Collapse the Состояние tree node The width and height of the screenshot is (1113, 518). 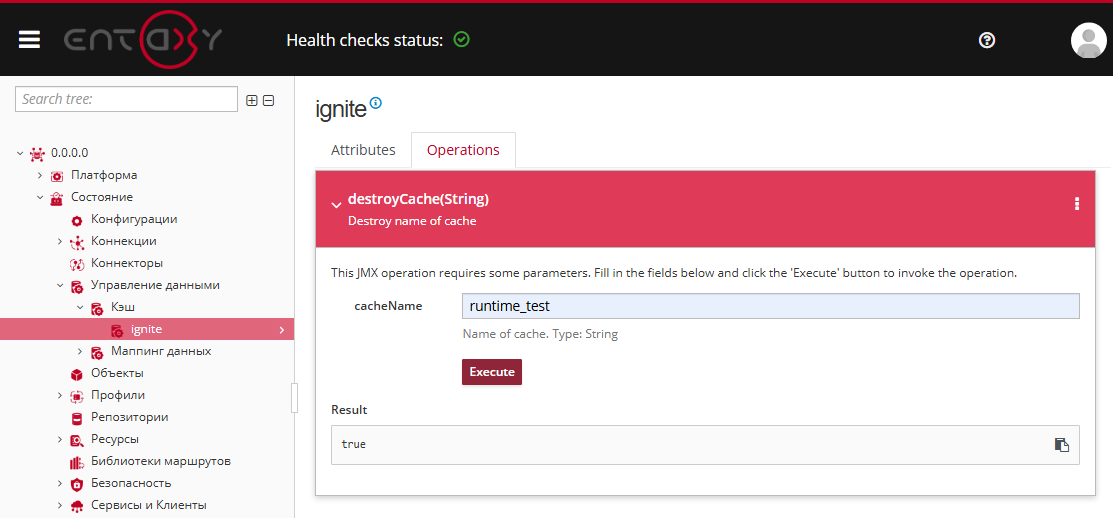tap(40, 198)
